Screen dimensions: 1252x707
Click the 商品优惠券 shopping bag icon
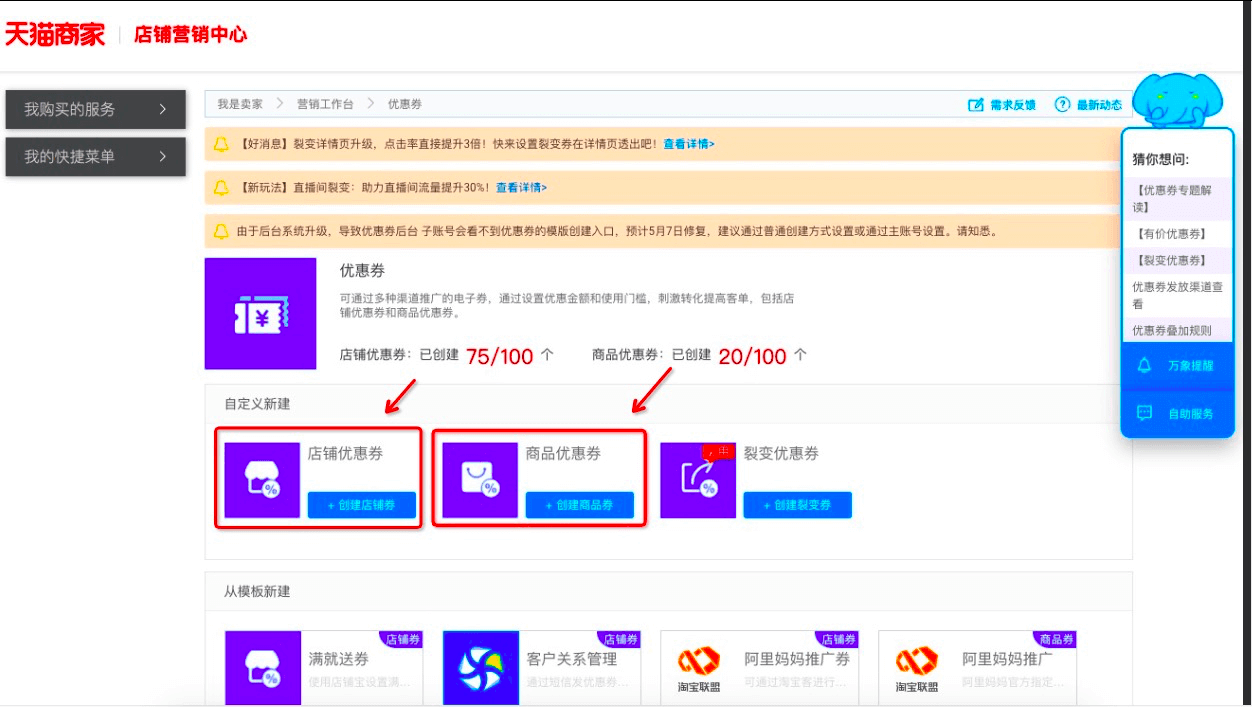[x=480, y=480]
